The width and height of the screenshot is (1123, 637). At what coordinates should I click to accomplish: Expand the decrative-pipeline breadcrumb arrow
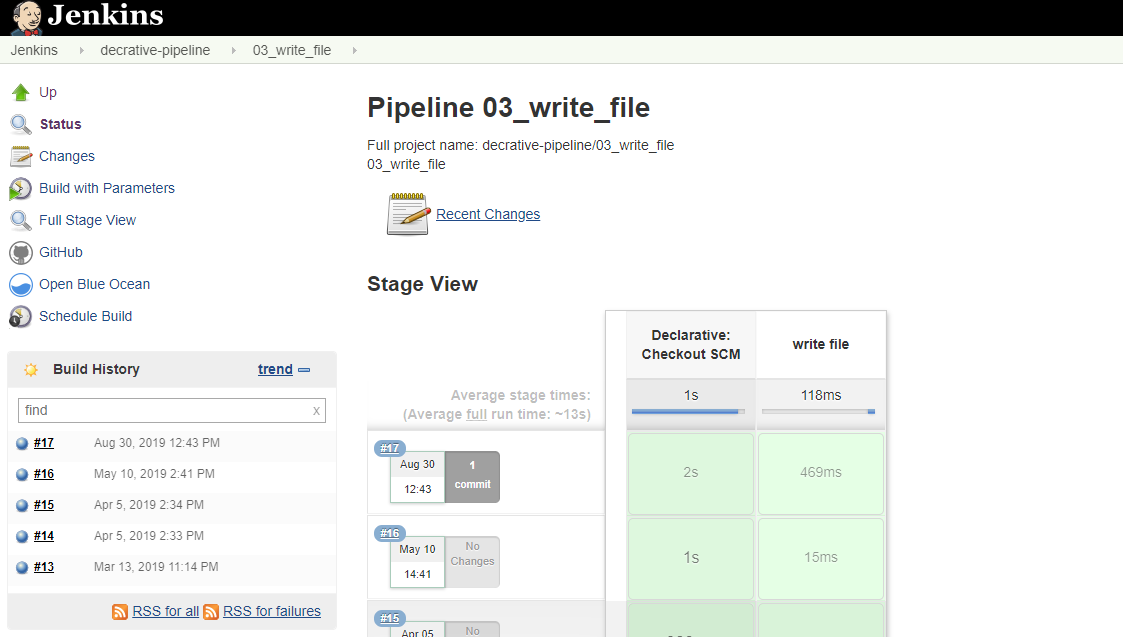(x=233, y=50)
